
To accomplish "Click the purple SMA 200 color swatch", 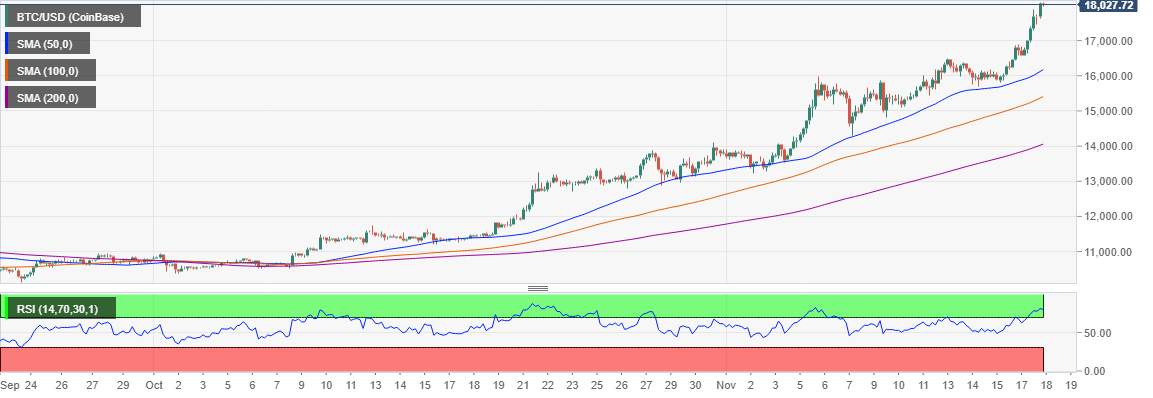I will (7, 97).
